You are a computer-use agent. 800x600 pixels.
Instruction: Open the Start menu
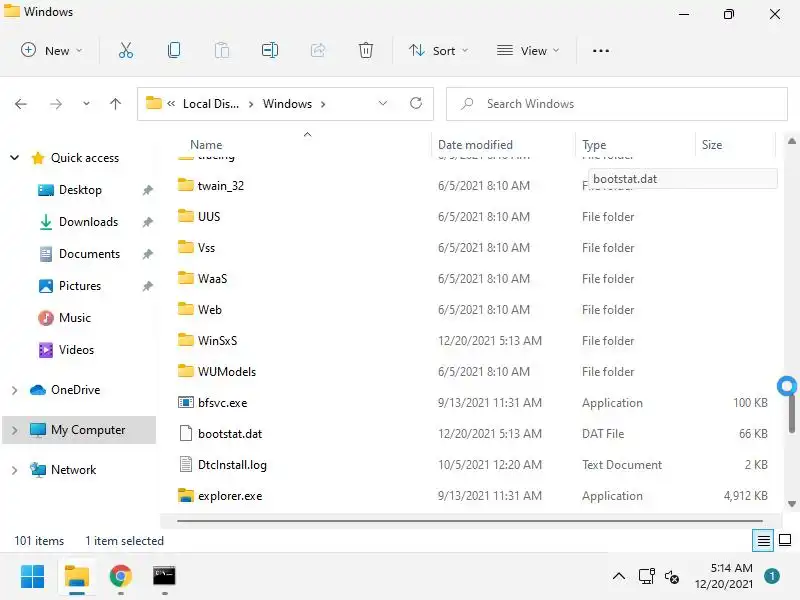(33, 577)
